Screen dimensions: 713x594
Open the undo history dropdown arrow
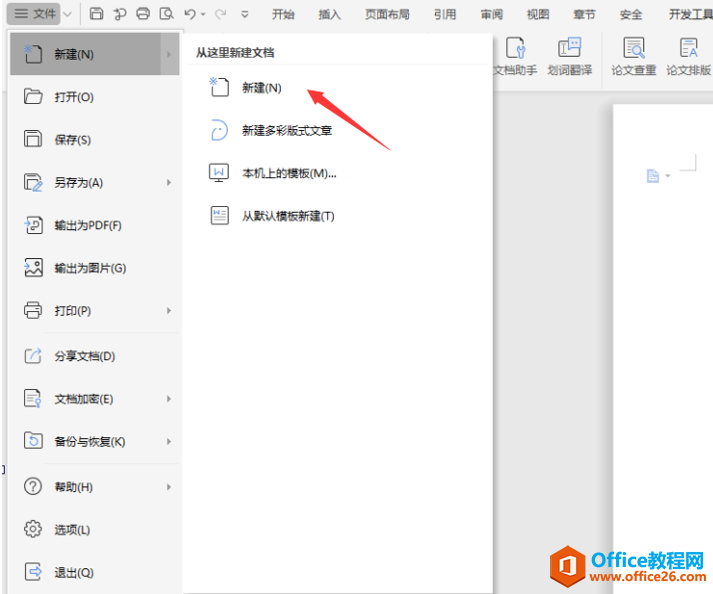203,15
